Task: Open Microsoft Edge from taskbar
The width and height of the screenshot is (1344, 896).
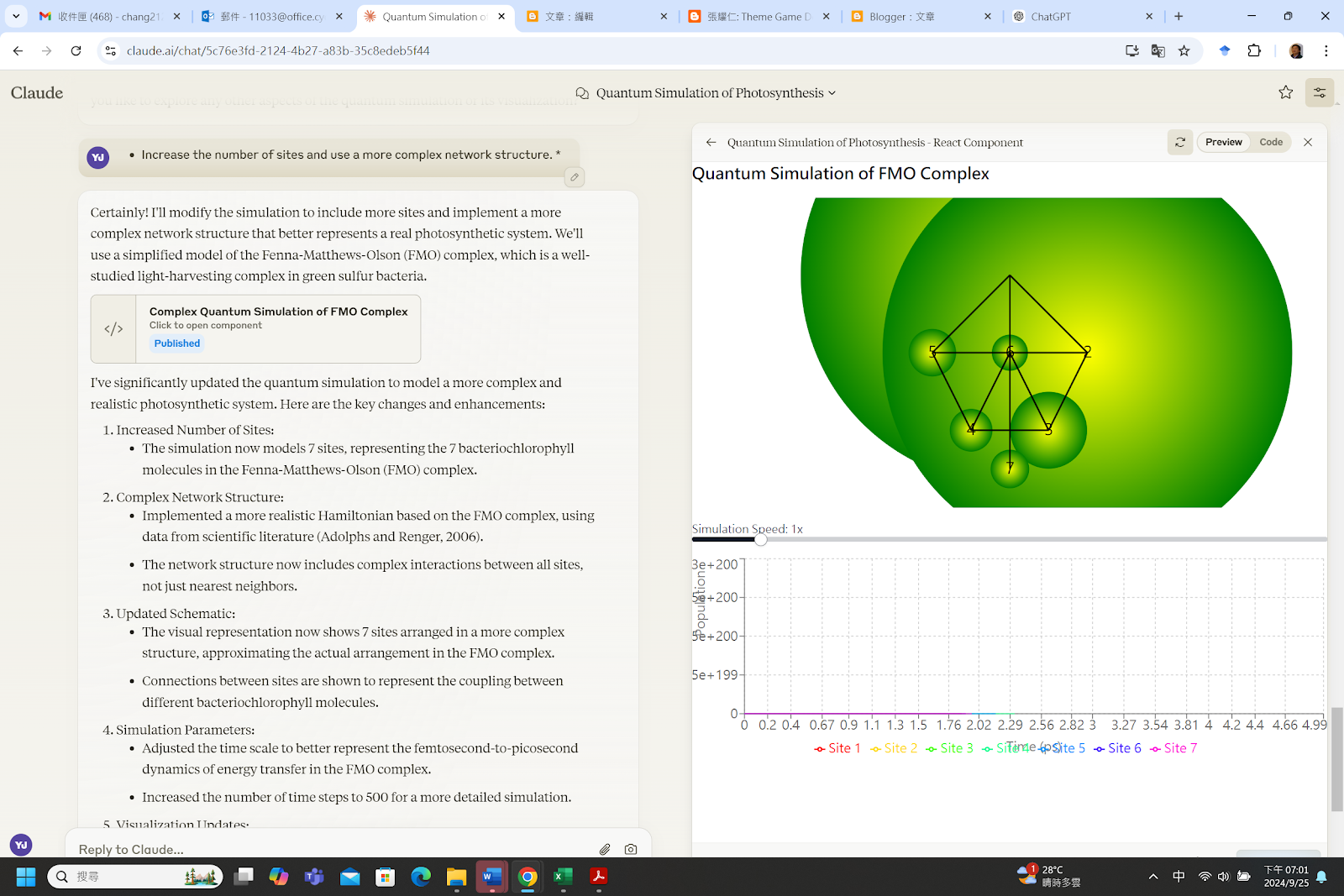Action: (421, 877)
